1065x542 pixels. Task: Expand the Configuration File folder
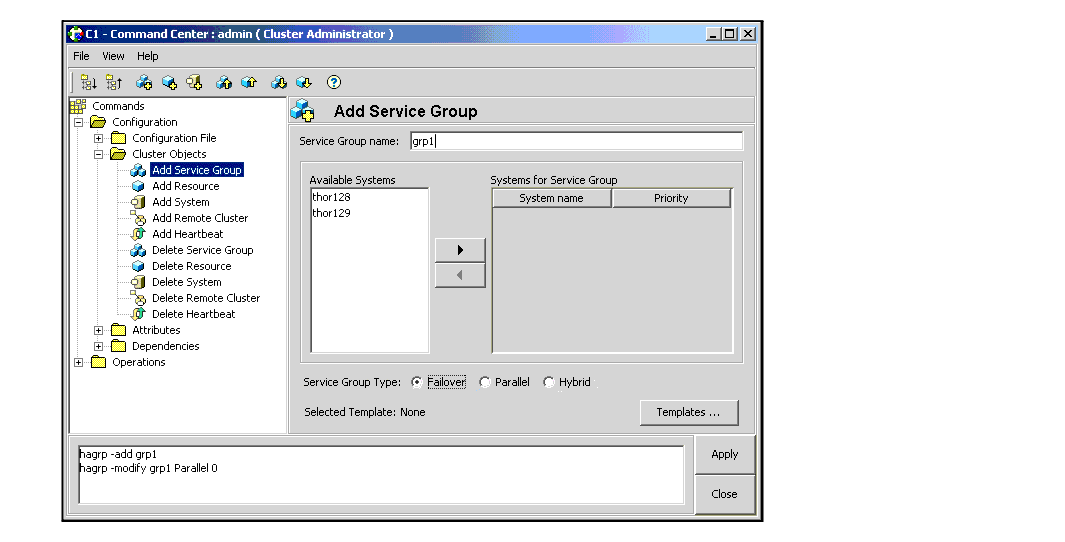point(99,138)
